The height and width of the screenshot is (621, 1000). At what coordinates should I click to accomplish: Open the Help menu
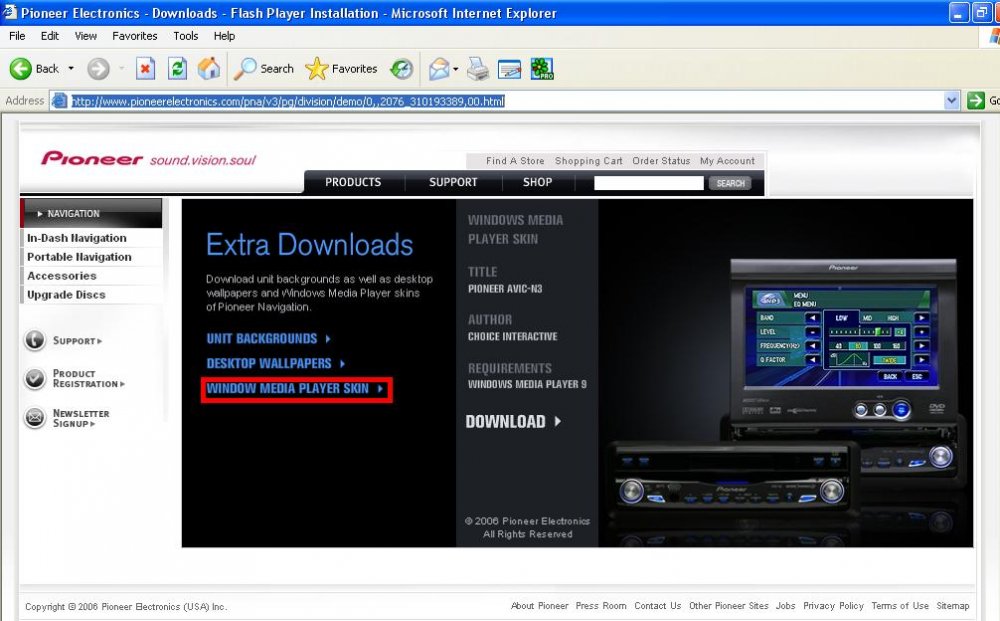click(224, 36)
